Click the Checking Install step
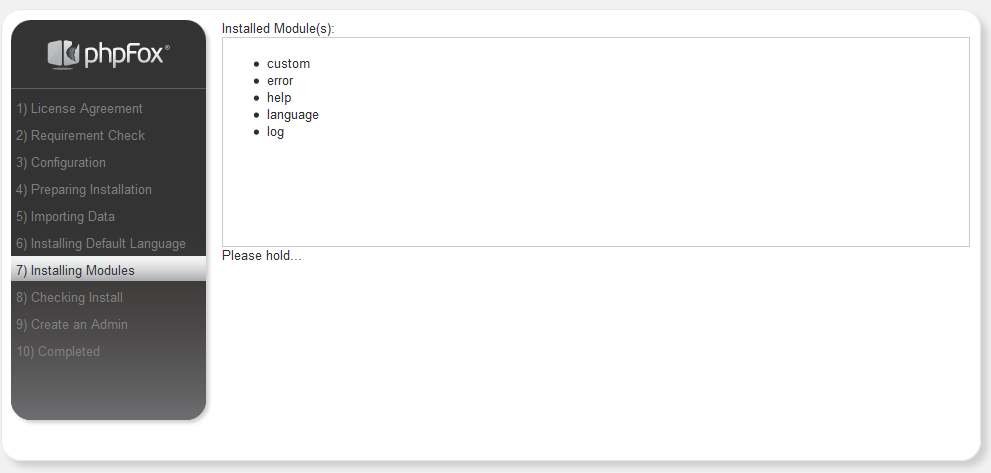 pyautogui.click(x=69, y=298)
